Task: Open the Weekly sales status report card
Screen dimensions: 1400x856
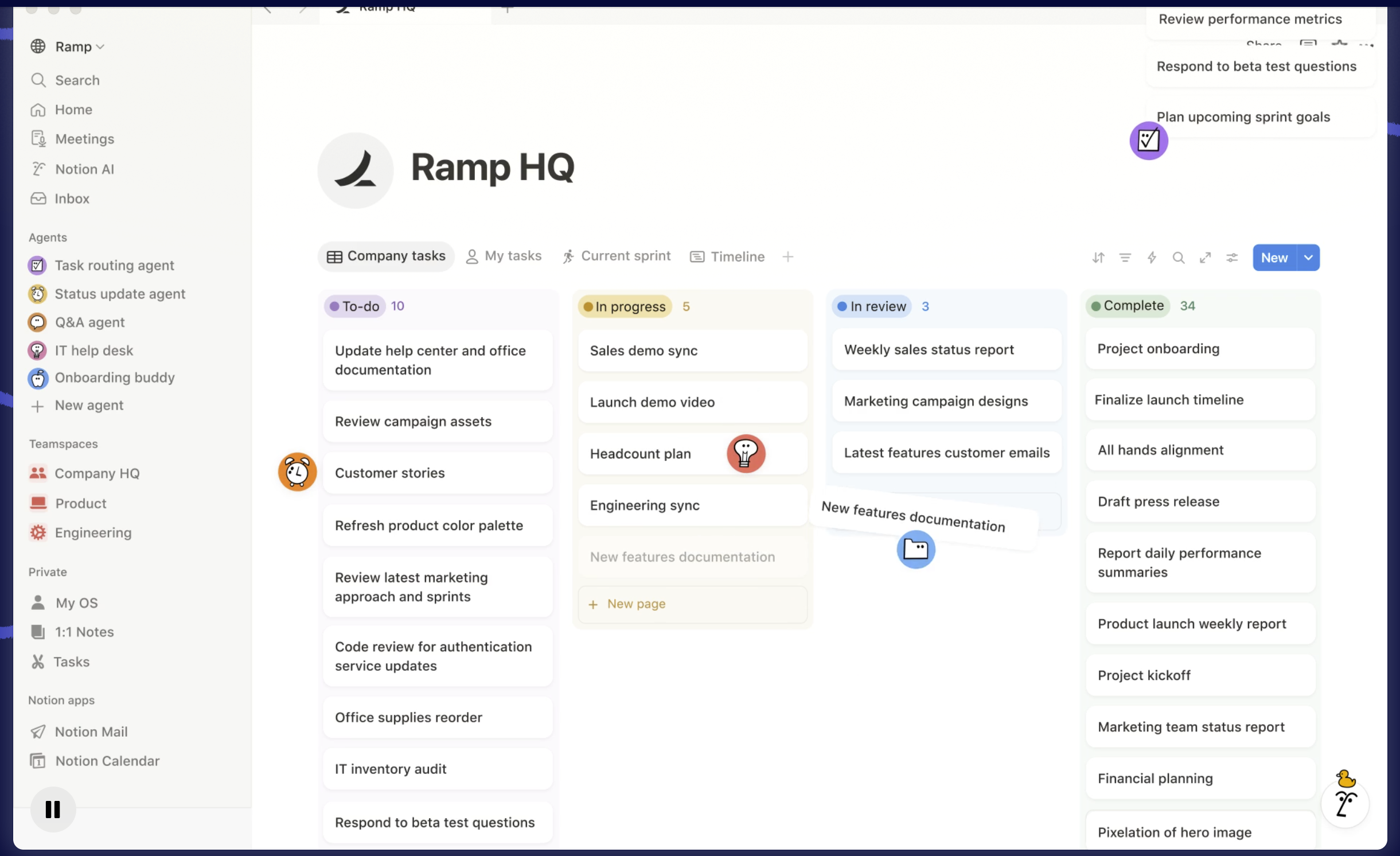Action: (x=947, y=349)
